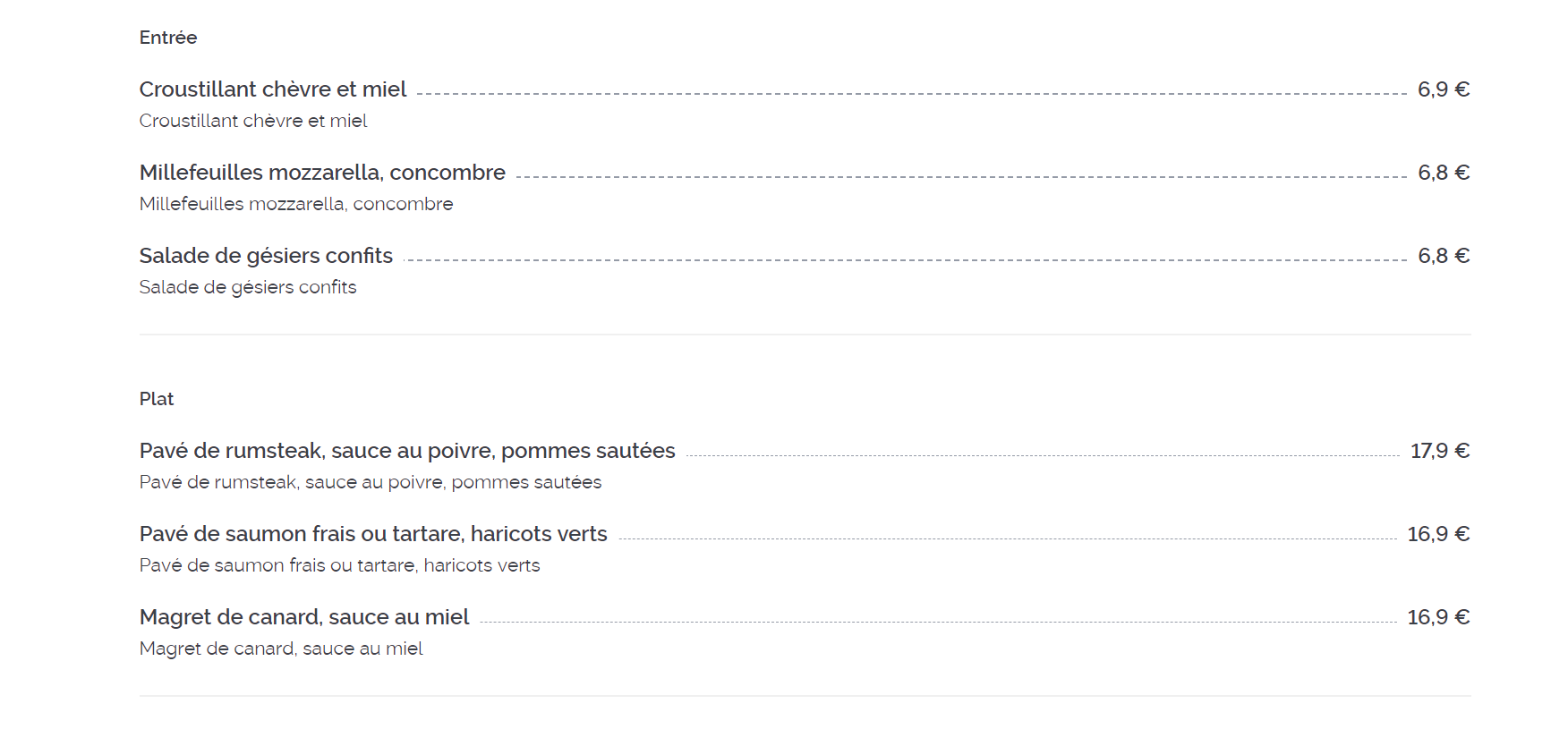Click the Plat section heading
This screenshot has width=1568, height=746.
[x=157, y=399]
